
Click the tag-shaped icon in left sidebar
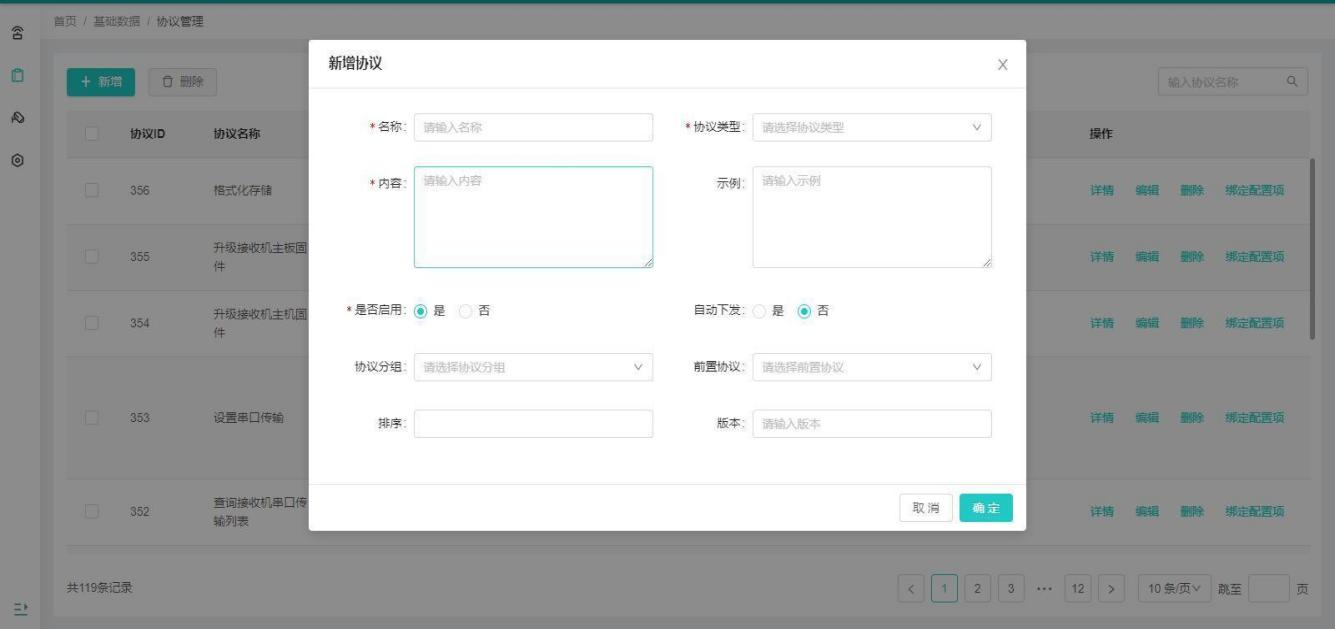pyautogui.click(x=17, y=117)
